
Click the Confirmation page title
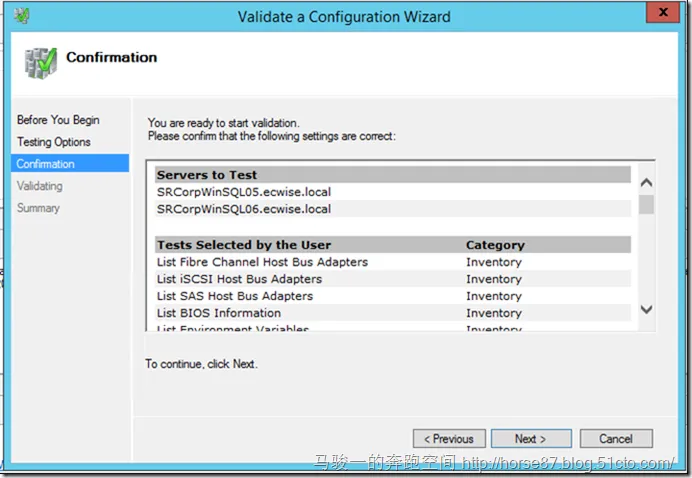pyautogui.click(x=112, y=57)
